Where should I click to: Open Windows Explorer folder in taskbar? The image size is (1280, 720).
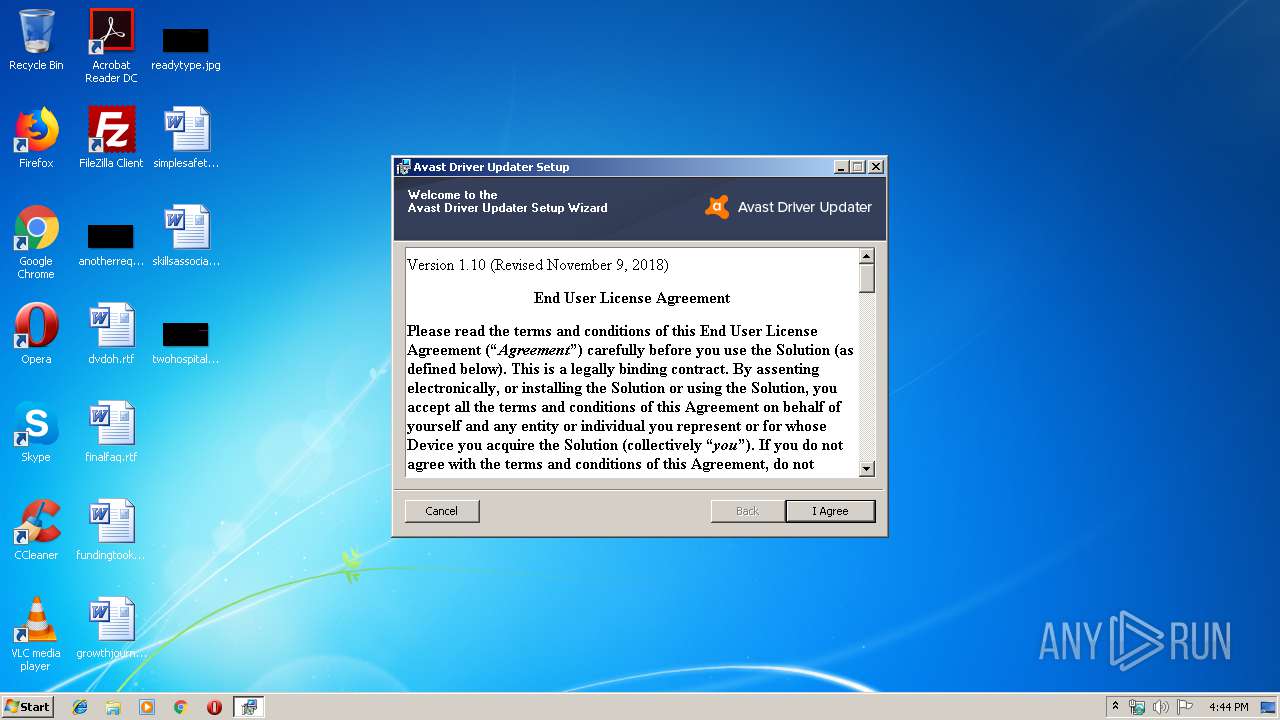[x=113, y=707]
